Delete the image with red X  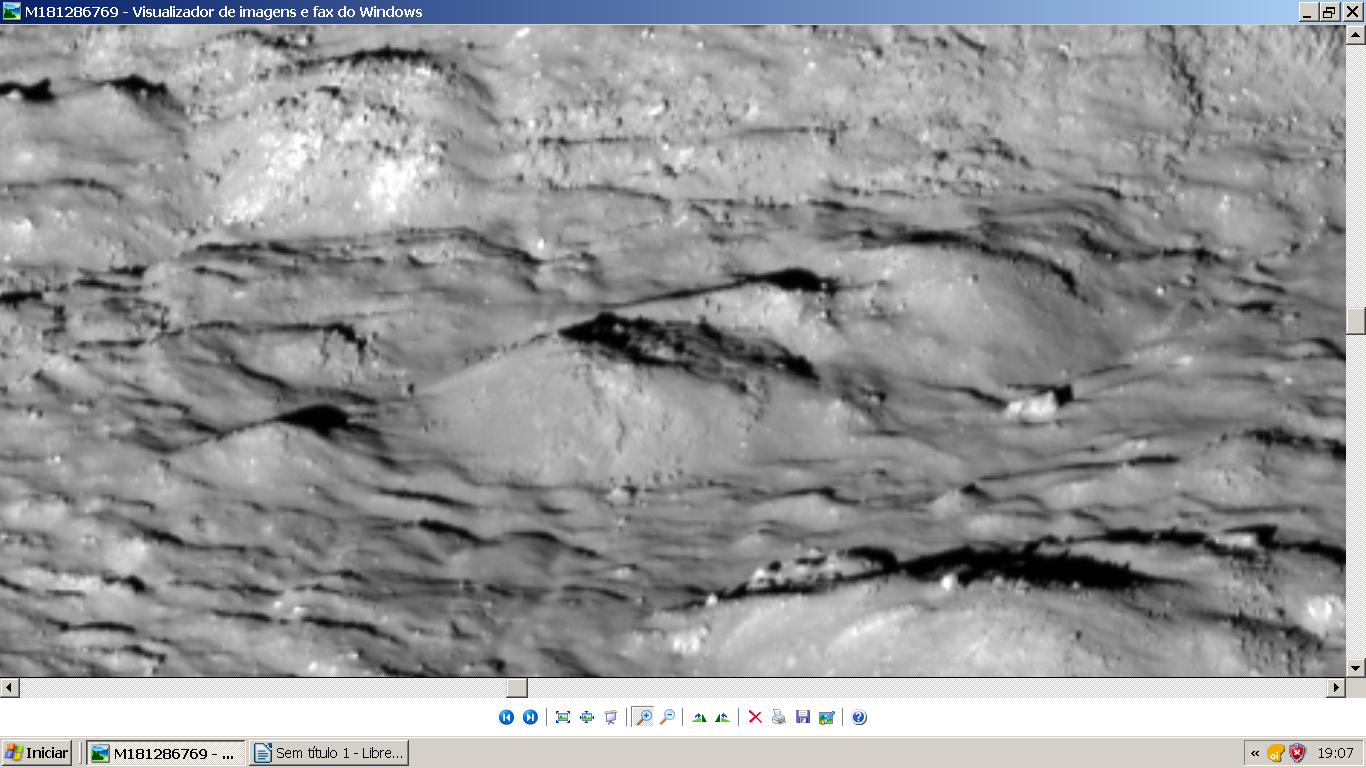[x=755, y=717]
